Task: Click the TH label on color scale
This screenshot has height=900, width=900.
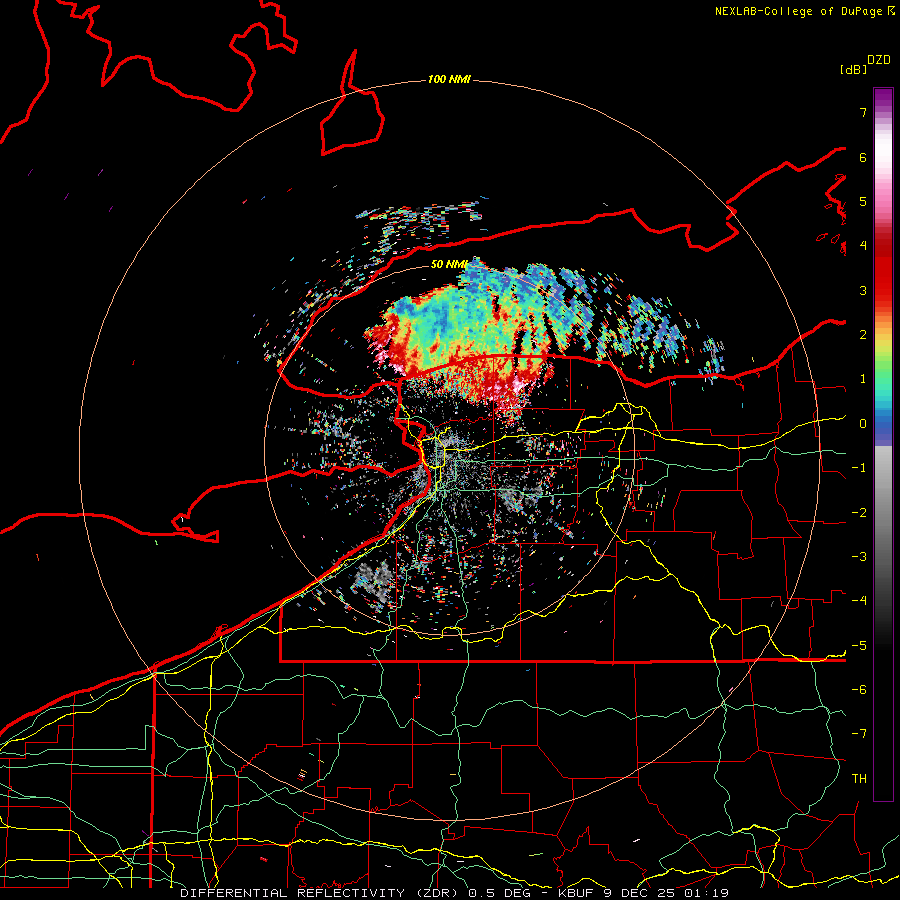Action: coord(859,779)
